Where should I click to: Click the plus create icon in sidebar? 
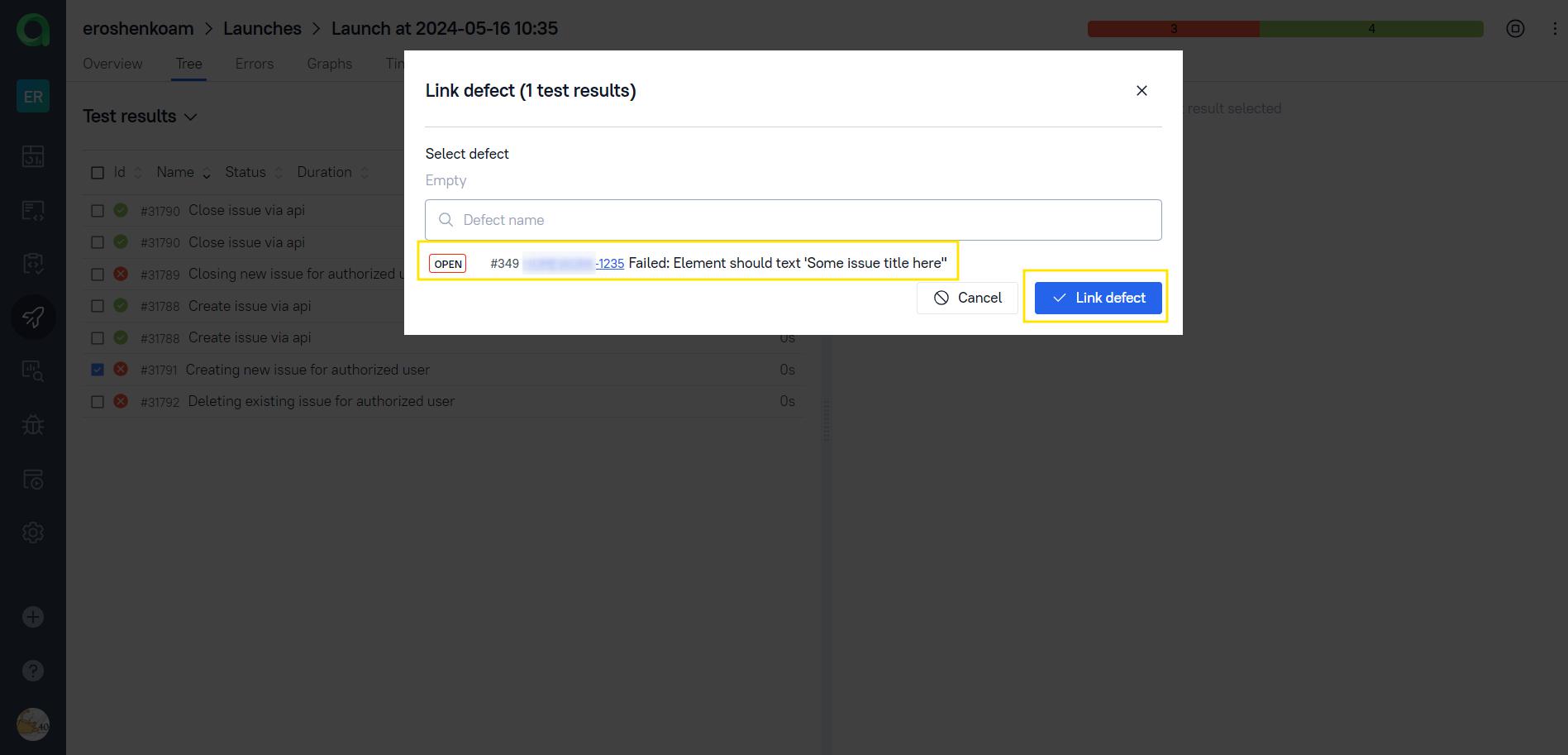33,617
